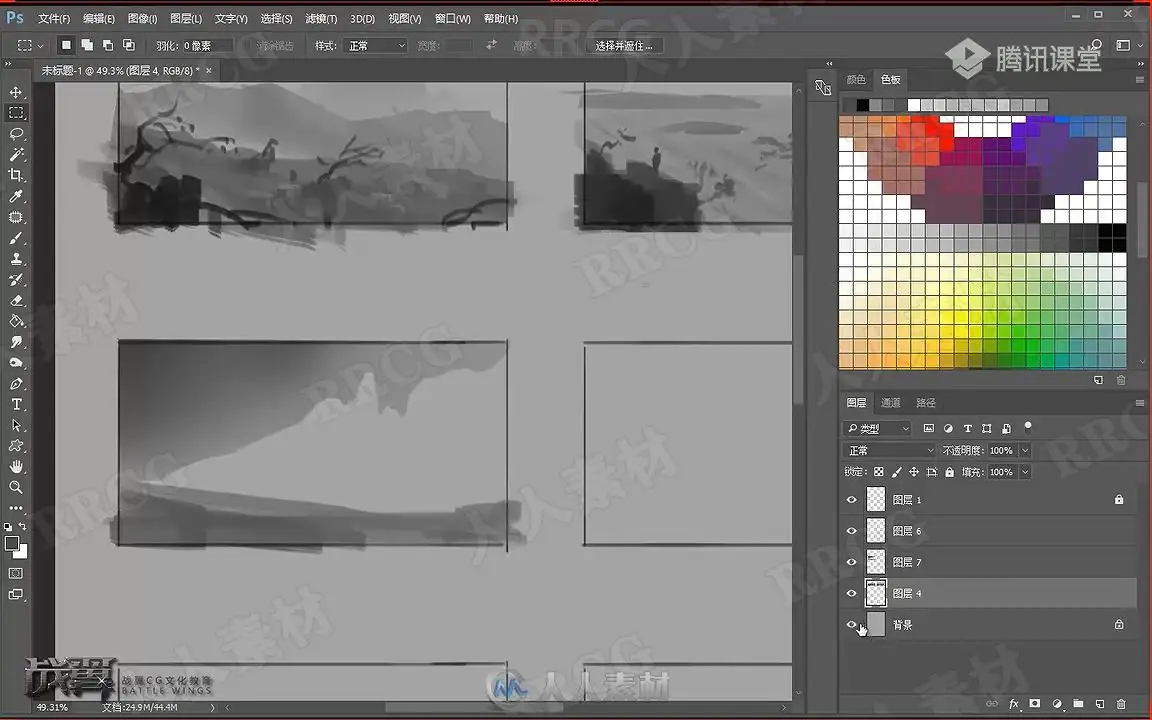Screen dimensions: 1152x720
Task: Select the Horizontal Type tool
Action: (15, 404)
